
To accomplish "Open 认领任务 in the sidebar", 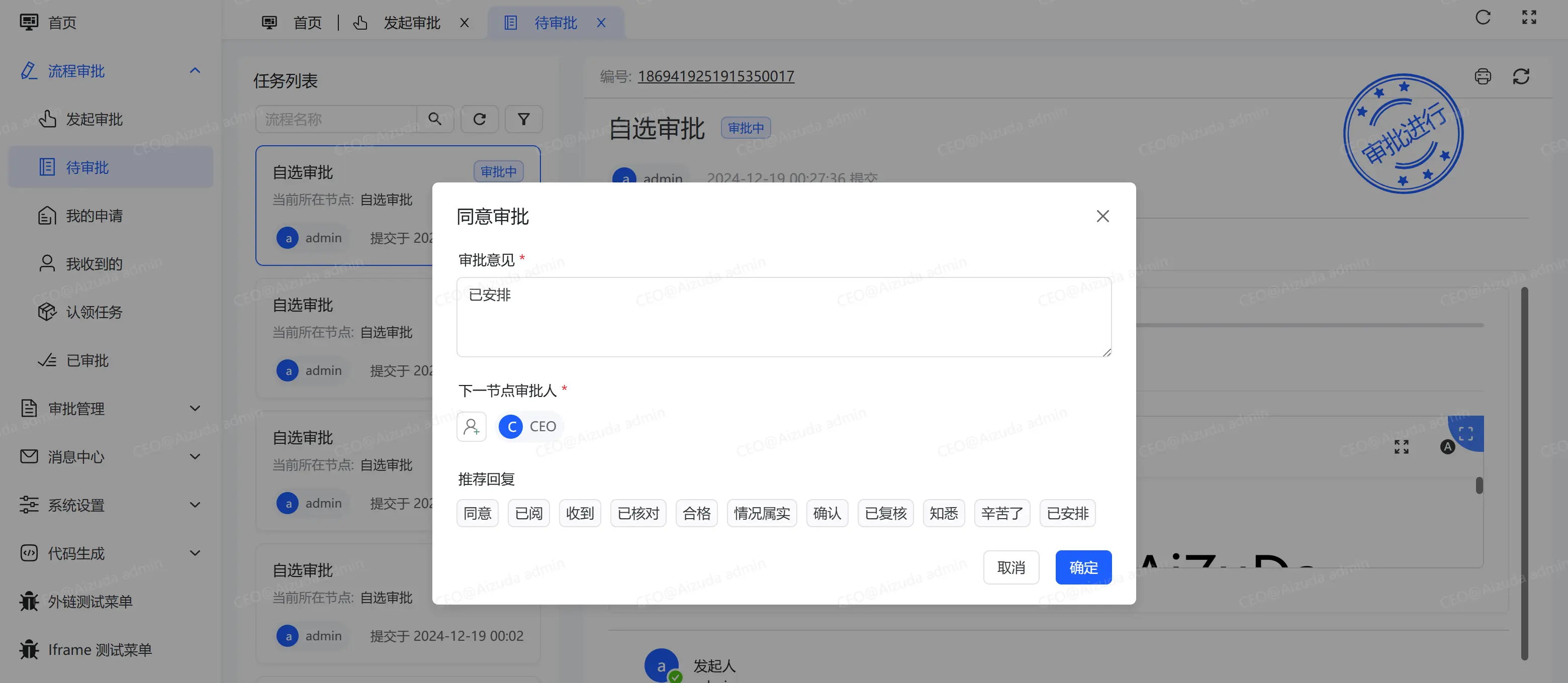I will 111,312.
